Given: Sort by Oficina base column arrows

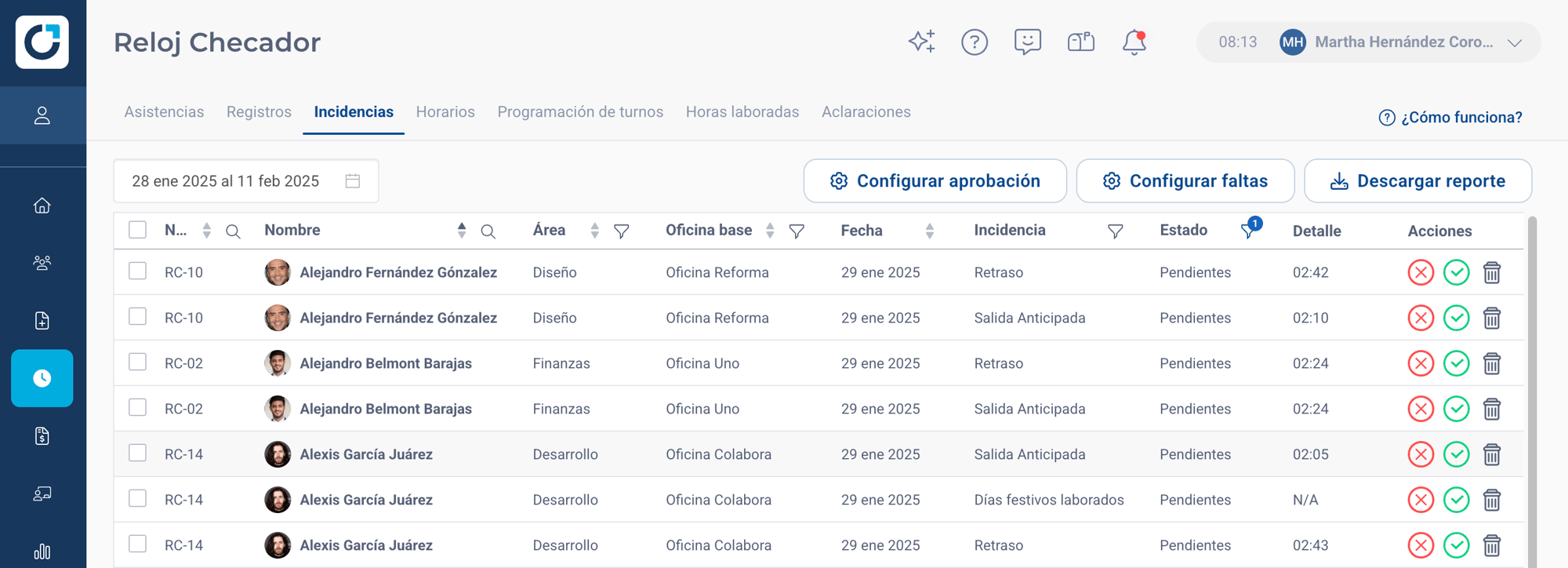Looking at the screenshot, I should coord(770,231).
